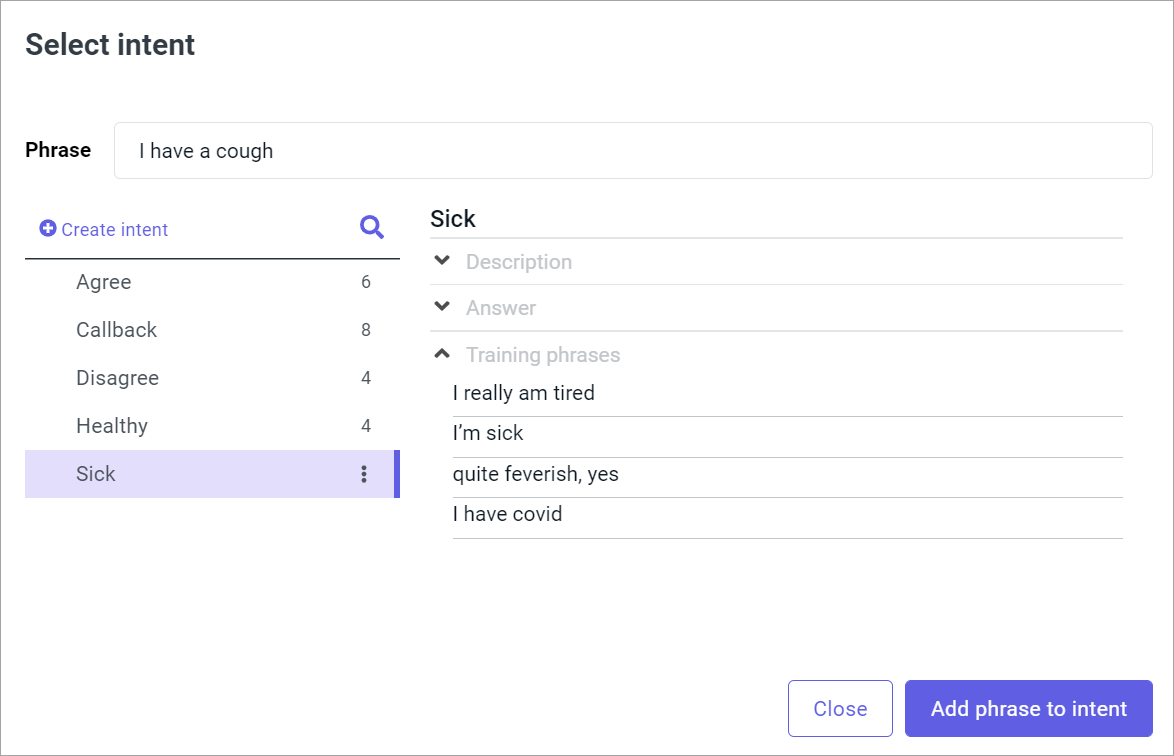Image resolution: width=1174 pixels, height=756 pixels.
Task: Select the Disagree intent
Action: point(117,378)
